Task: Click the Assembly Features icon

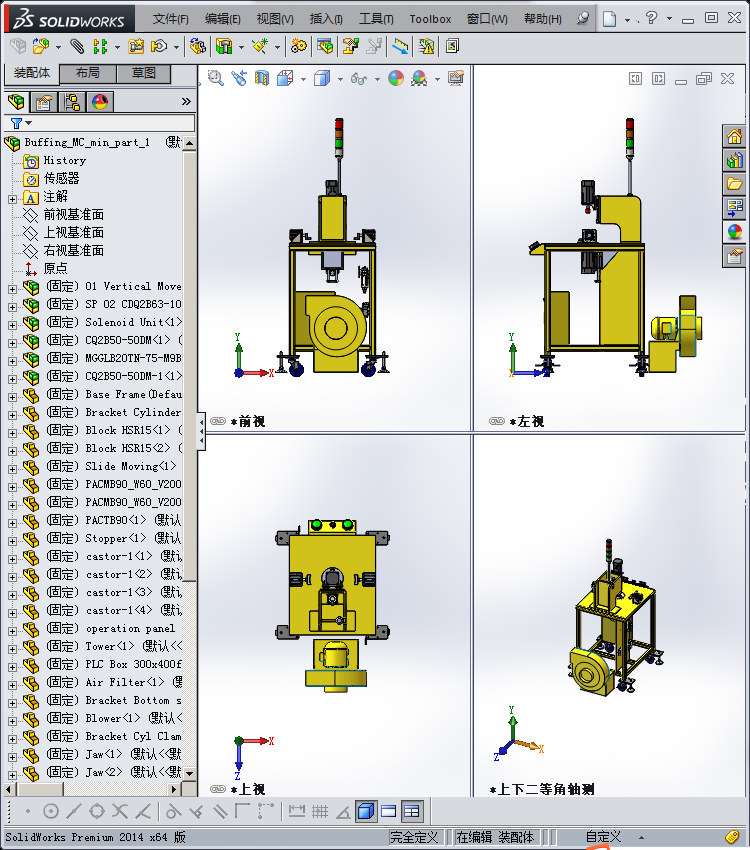Action: tap(224, 46)
